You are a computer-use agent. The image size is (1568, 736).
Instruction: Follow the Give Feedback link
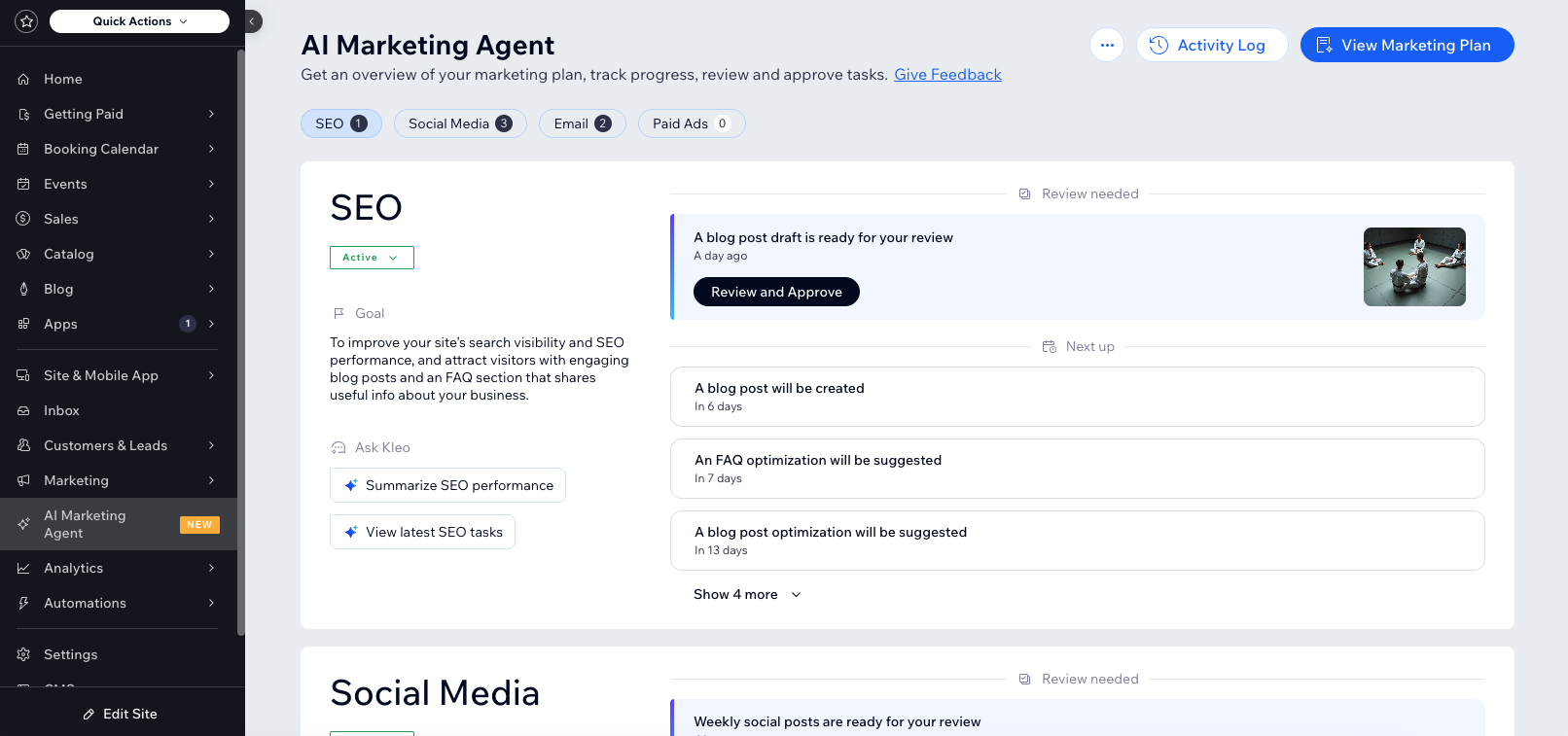[947, 75]
